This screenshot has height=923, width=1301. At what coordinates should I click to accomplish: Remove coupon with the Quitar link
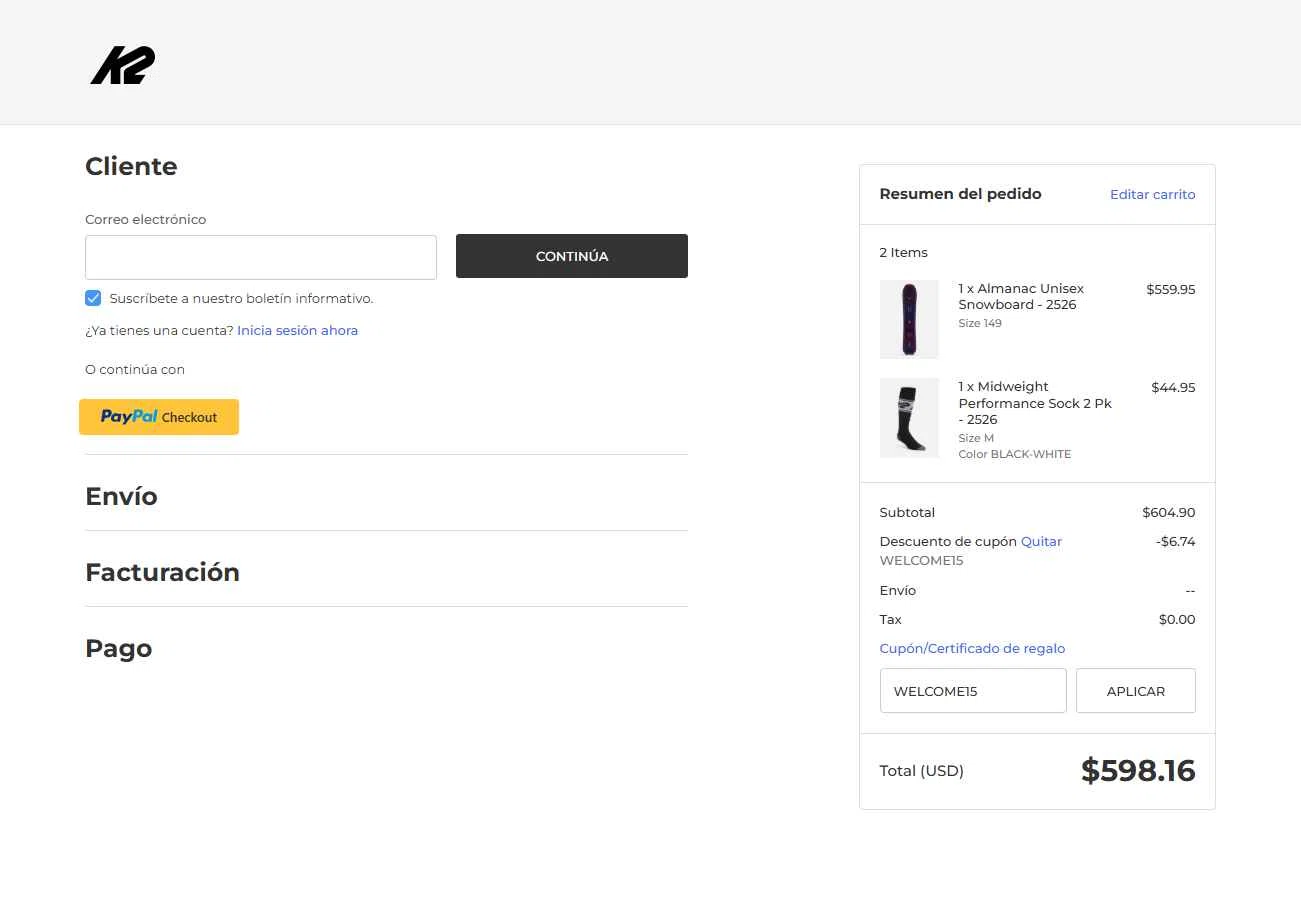[1041, 541]
